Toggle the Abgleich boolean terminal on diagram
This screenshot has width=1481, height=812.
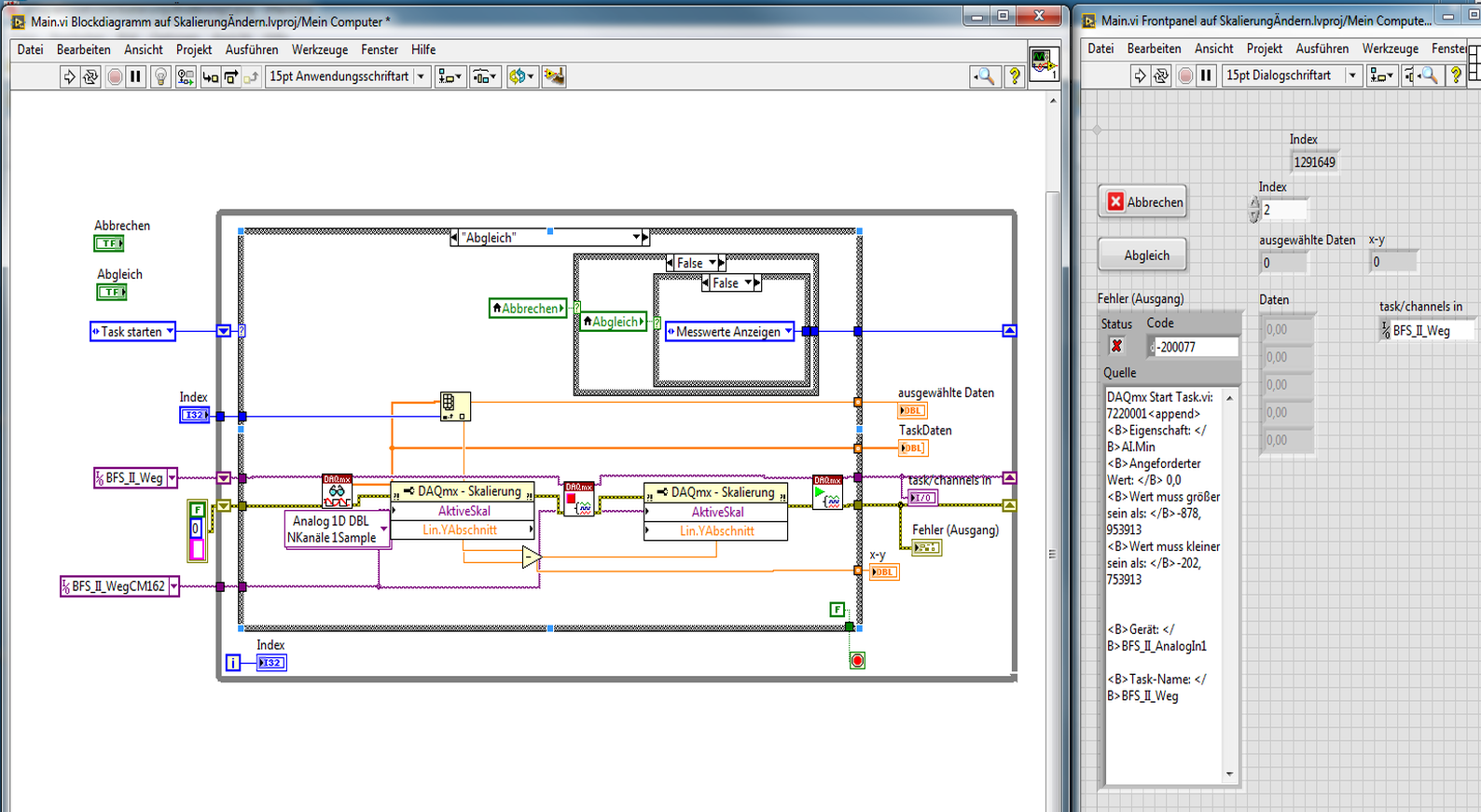(x=112, y=292)
